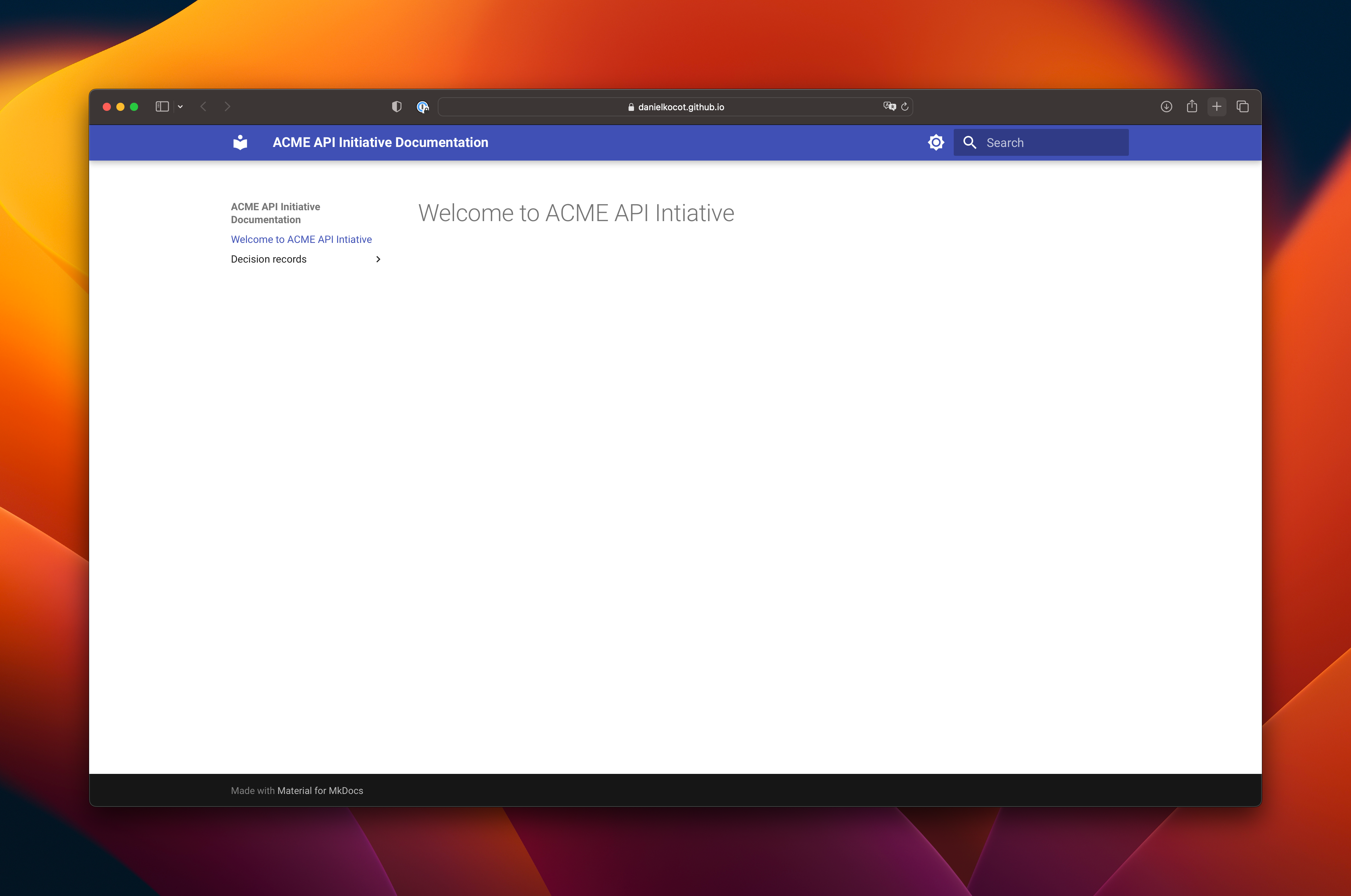Toggle the light/dark color scheme icon

pos(936,142)
